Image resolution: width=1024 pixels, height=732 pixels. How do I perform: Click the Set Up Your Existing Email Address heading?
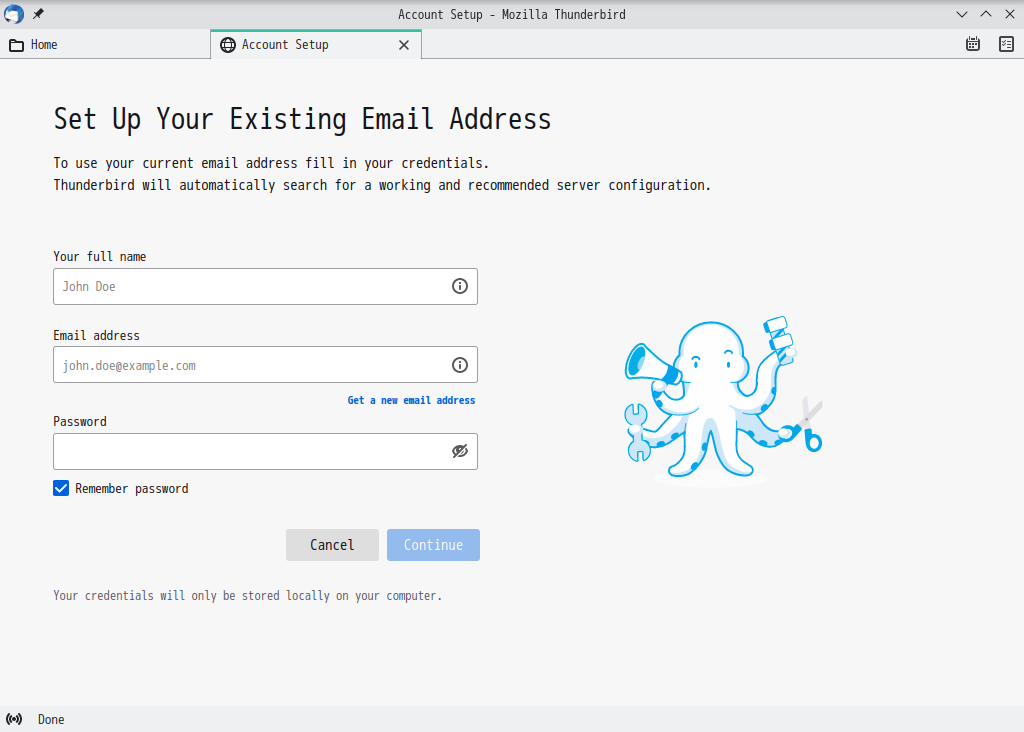pos(302,119)
